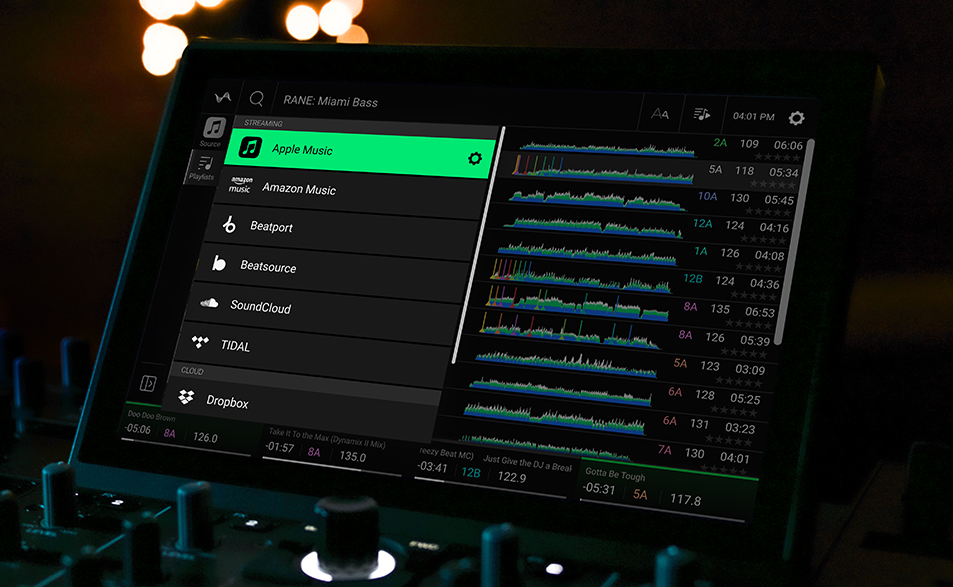Tap the SoundCloud cloud icon
953x587 pixels.
pos(209,303)
